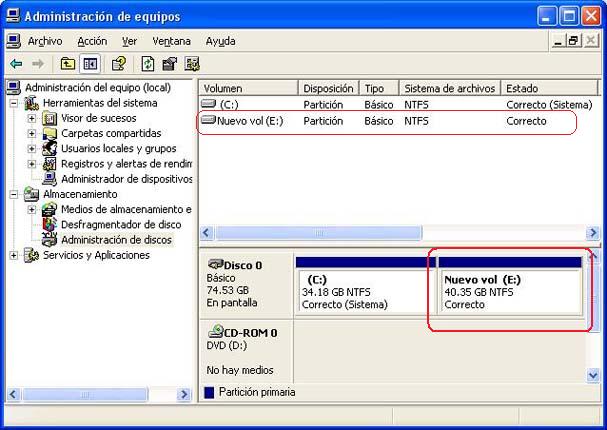The width and height of the screenshot is (607, 430).
Task: Select the (C:) 34.18 GB NTFS partition block
Action: [x=365, y=285]
